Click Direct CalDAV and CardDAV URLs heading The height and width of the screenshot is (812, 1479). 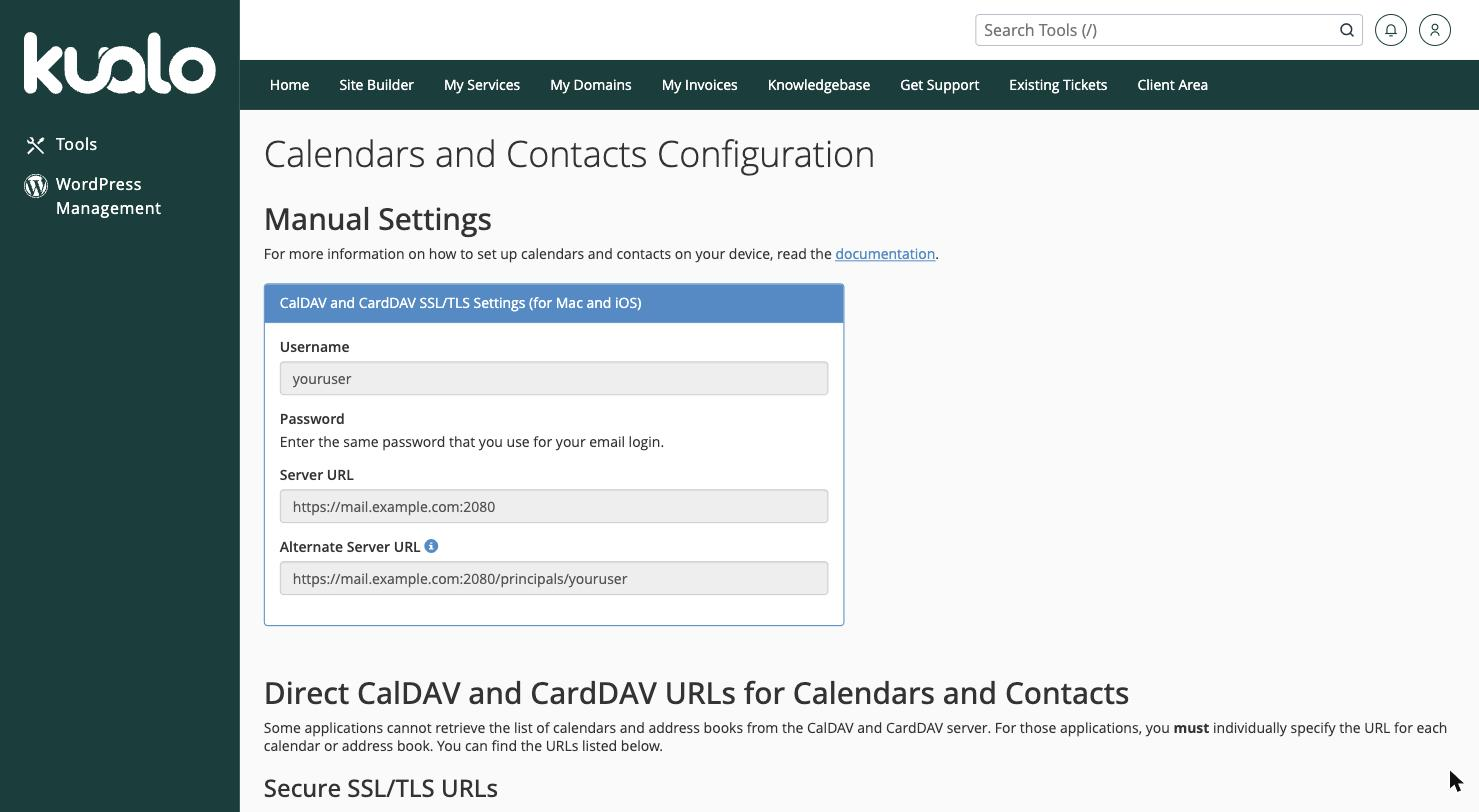[x=696, y=693]
